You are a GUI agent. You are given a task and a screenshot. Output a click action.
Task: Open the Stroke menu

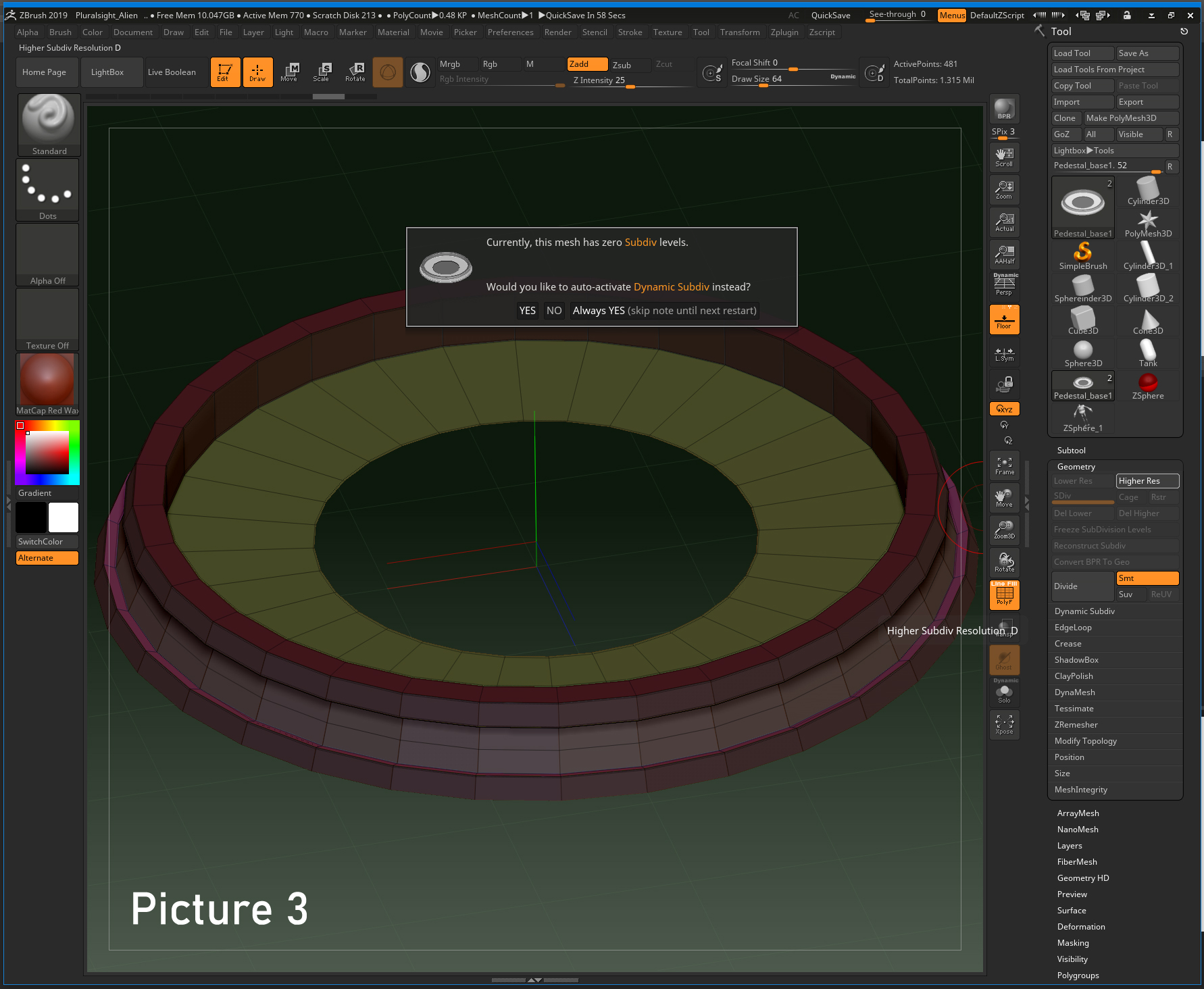pos(630,32)
